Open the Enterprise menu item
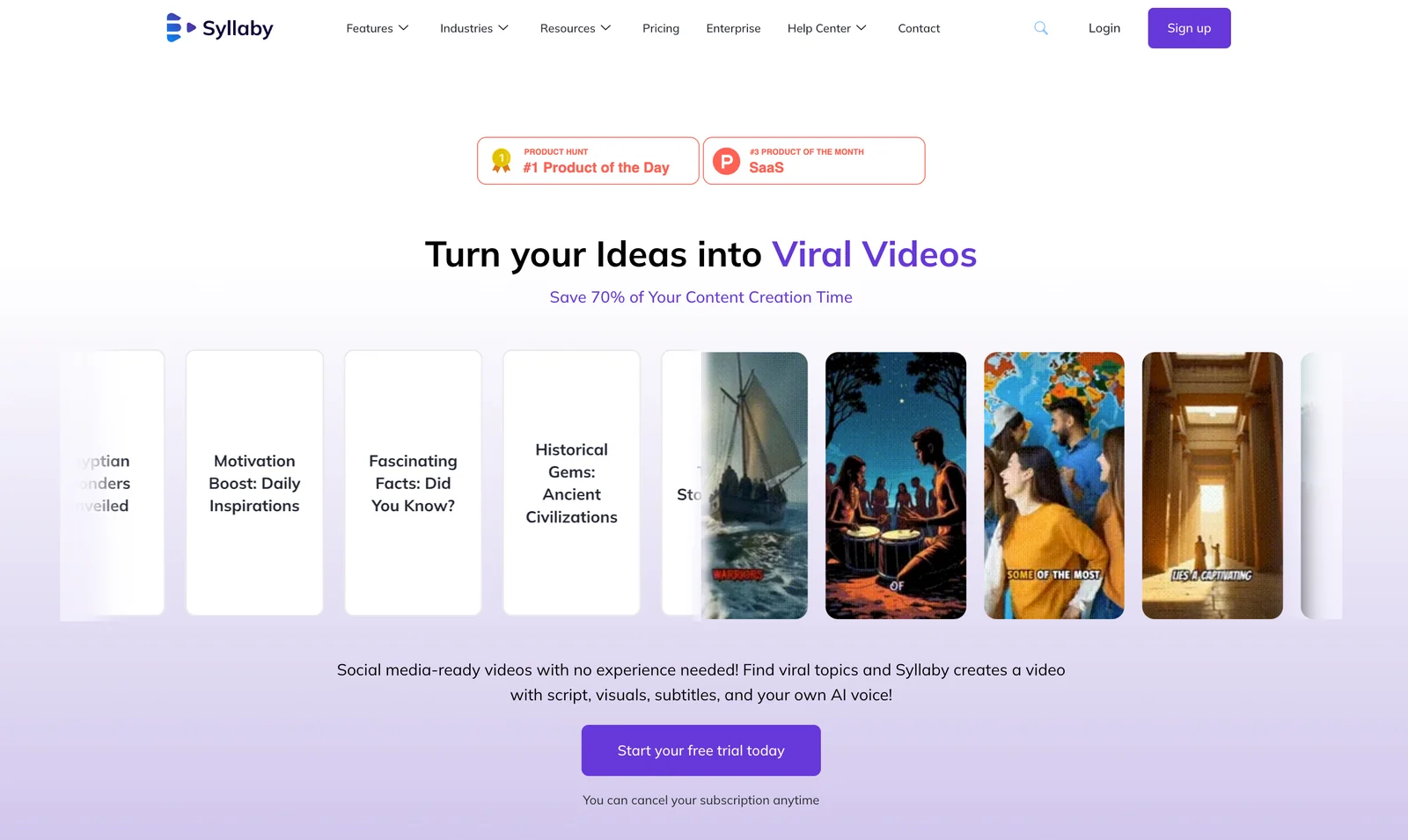This screenshot has width=1408, height=840. point(733,28)
